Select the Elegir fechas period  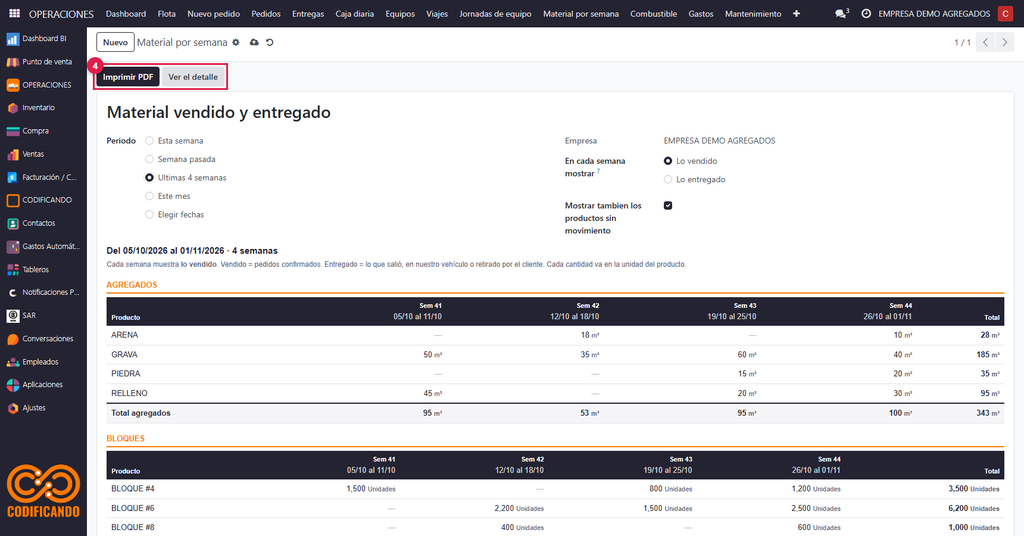[150, 214]
